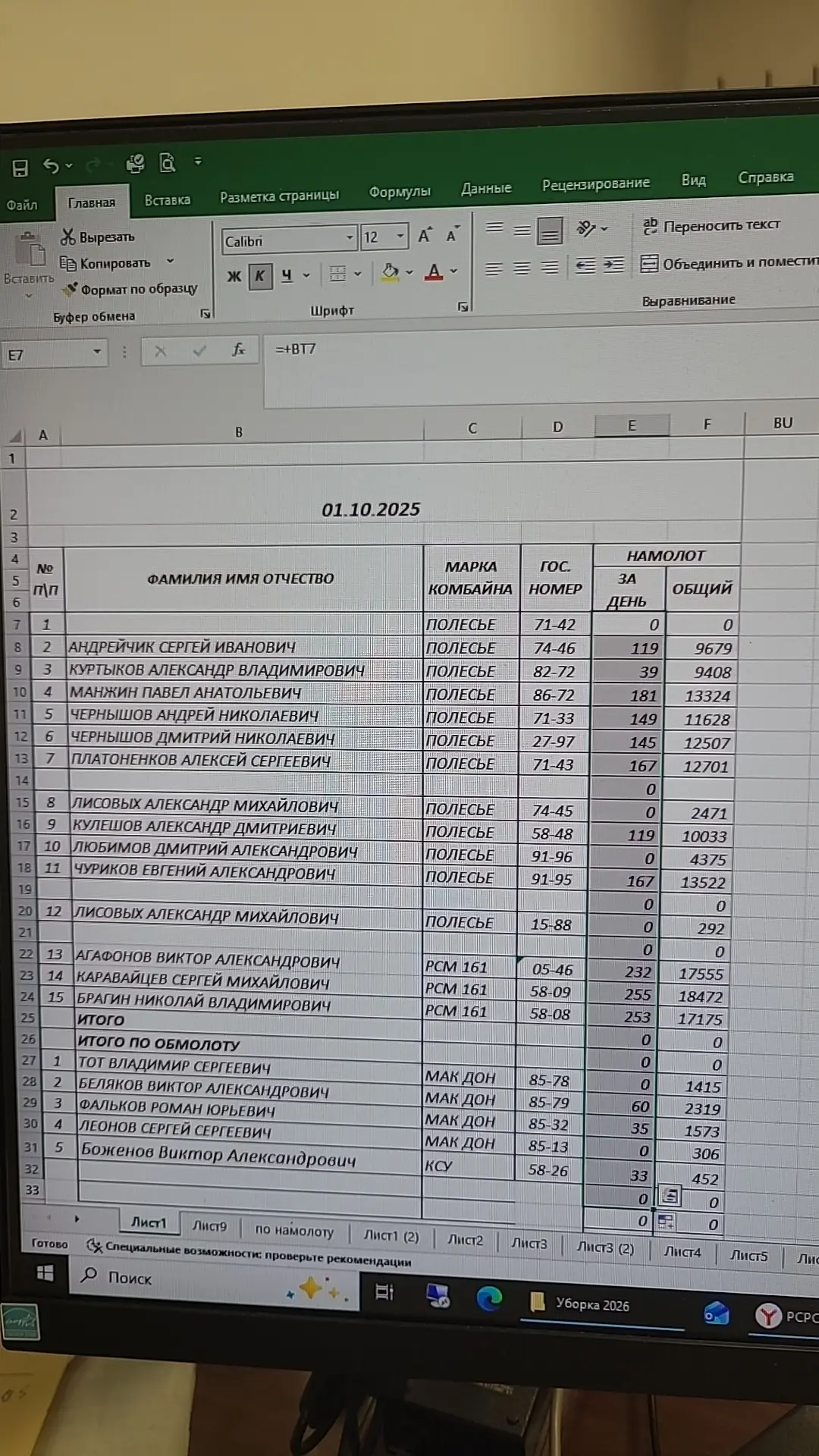The height and width of the screenshot is (1456, 819).
Task: Open the print preview icon in quick access
Action: click(167, 162)
